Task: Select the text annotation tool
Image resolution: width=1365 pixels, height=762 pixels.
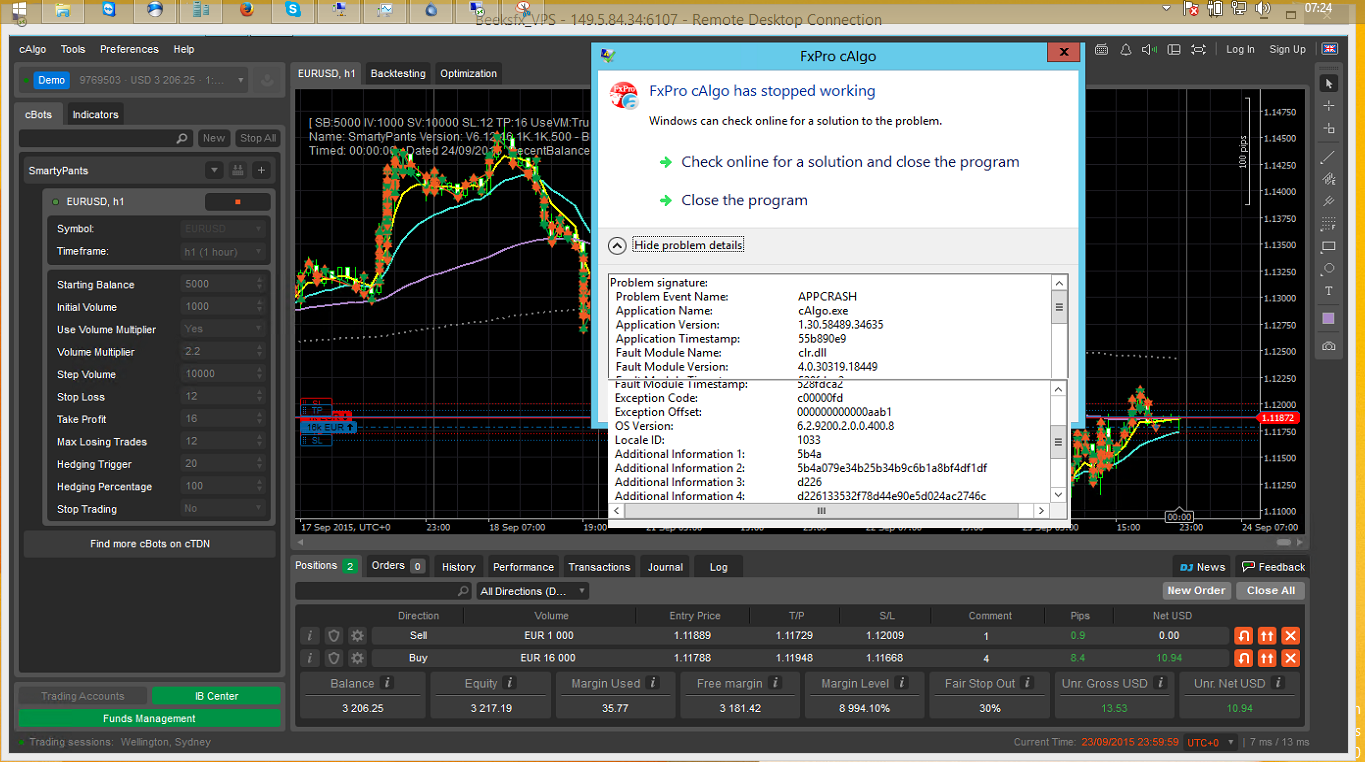Action: (x=1329, y=291)
